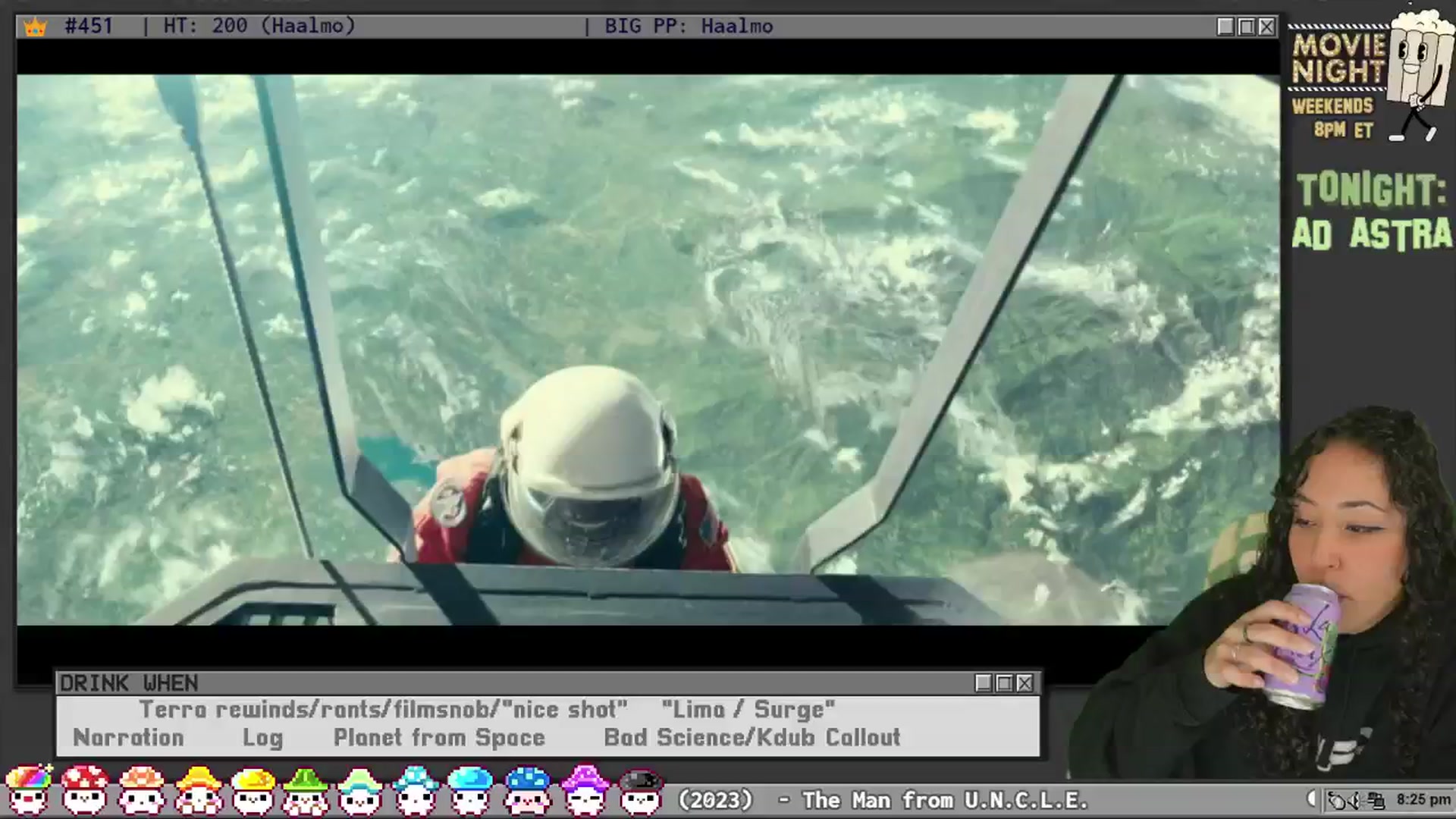The height and width of the screenshot is (819, 1456).
Task: Click the #451 rank text
Action: pos(89,27)
